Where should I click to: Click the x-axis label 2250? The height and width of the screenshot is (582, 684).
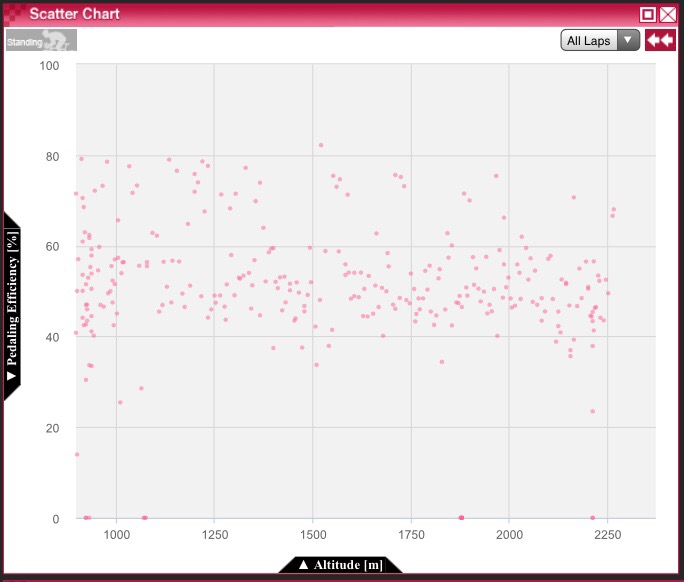(607, 535)
